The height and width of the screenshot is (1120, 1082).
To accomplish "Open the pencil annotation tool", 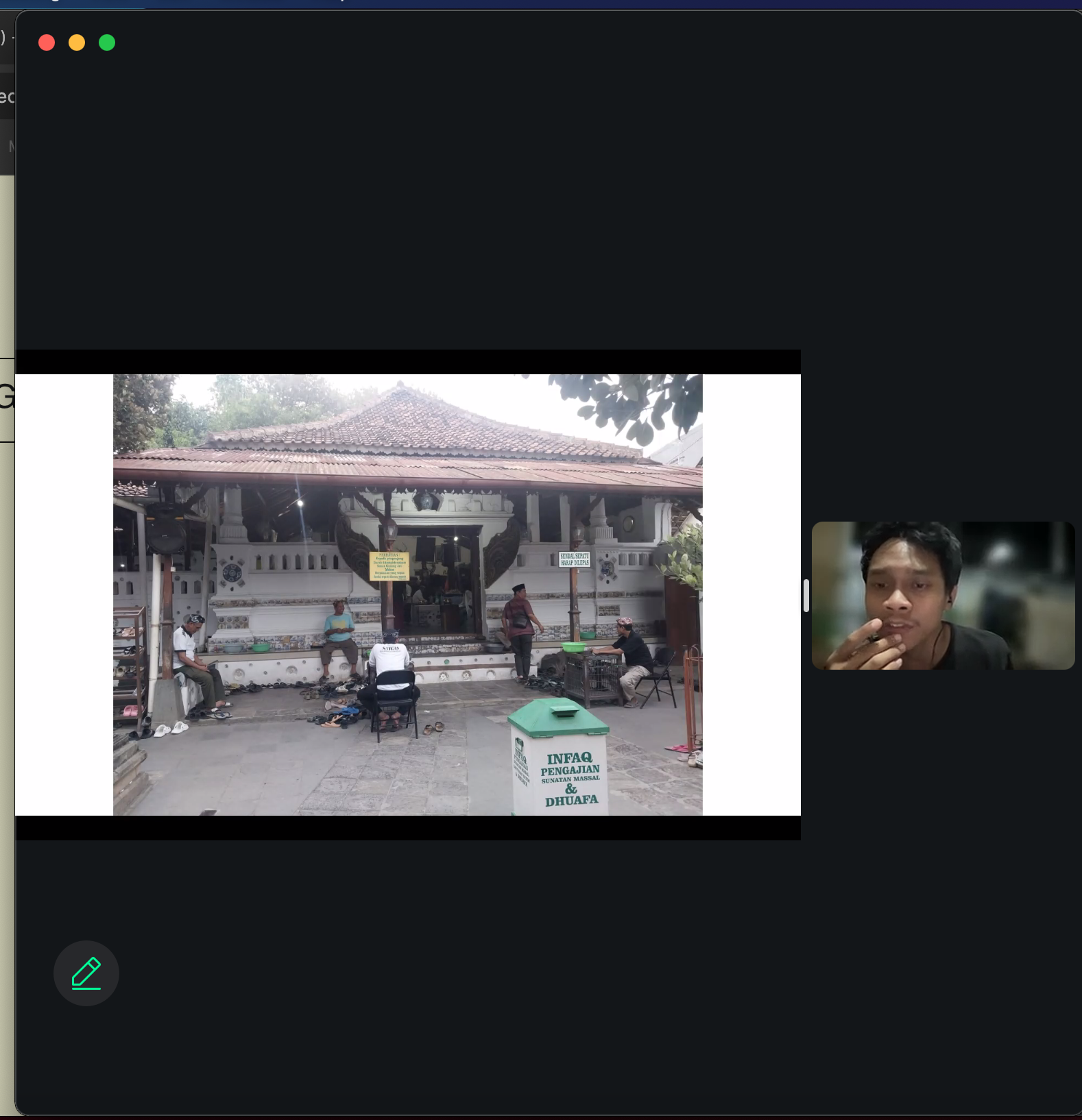I will pos(86,973).
